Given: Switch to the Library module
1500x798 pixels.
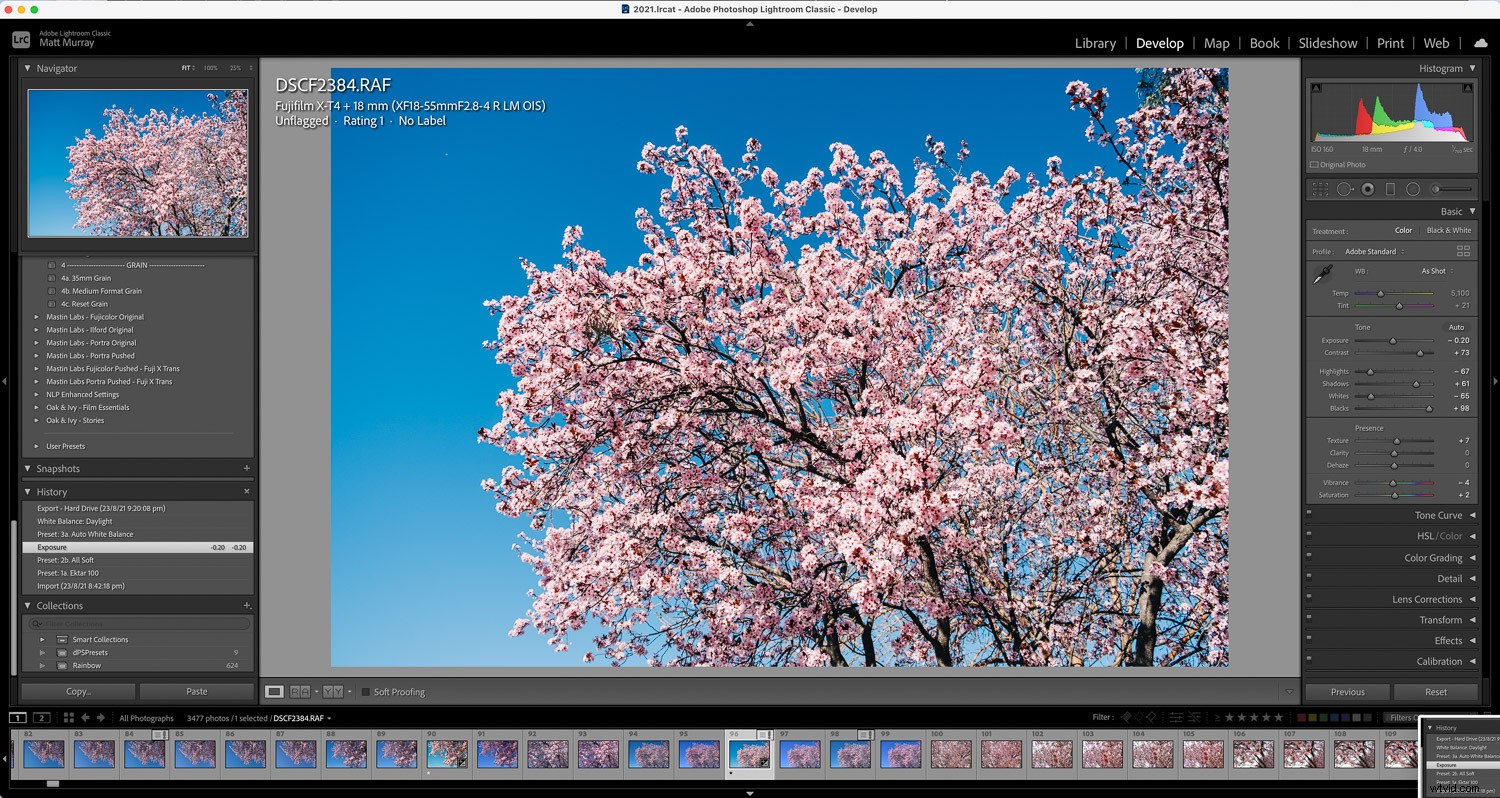Looking at the screenshot, I should pos(1095,43).
